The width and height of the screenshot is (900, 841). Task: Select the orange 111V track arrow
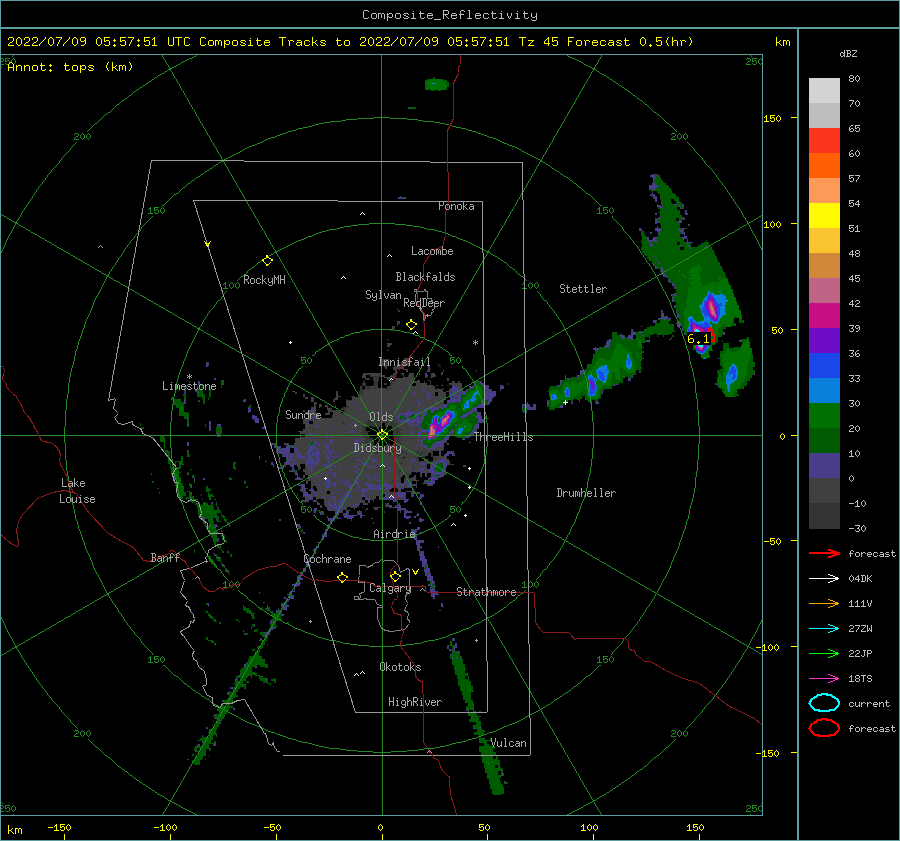[x=824, y=603]
